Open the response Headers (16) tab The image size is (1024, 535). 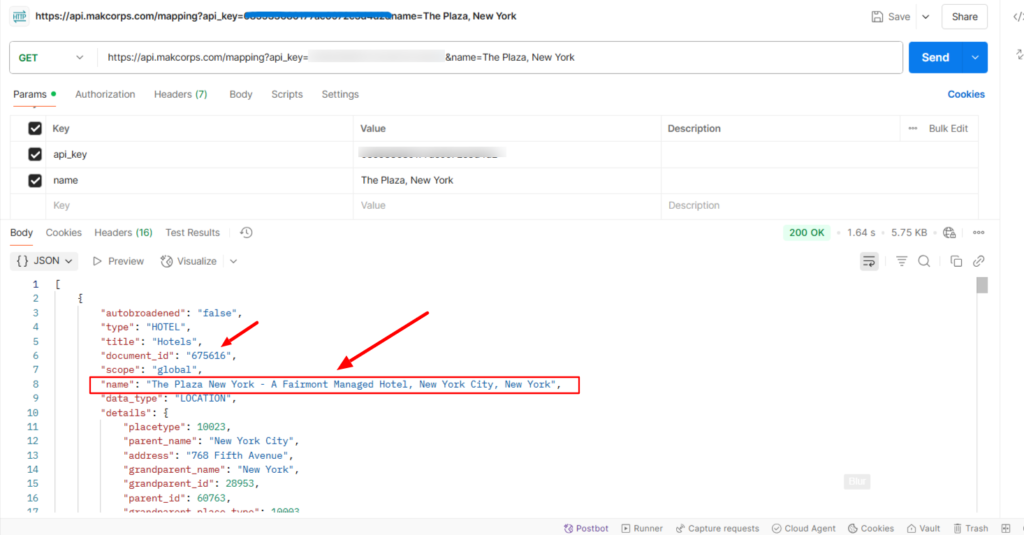tap(123, 233)
